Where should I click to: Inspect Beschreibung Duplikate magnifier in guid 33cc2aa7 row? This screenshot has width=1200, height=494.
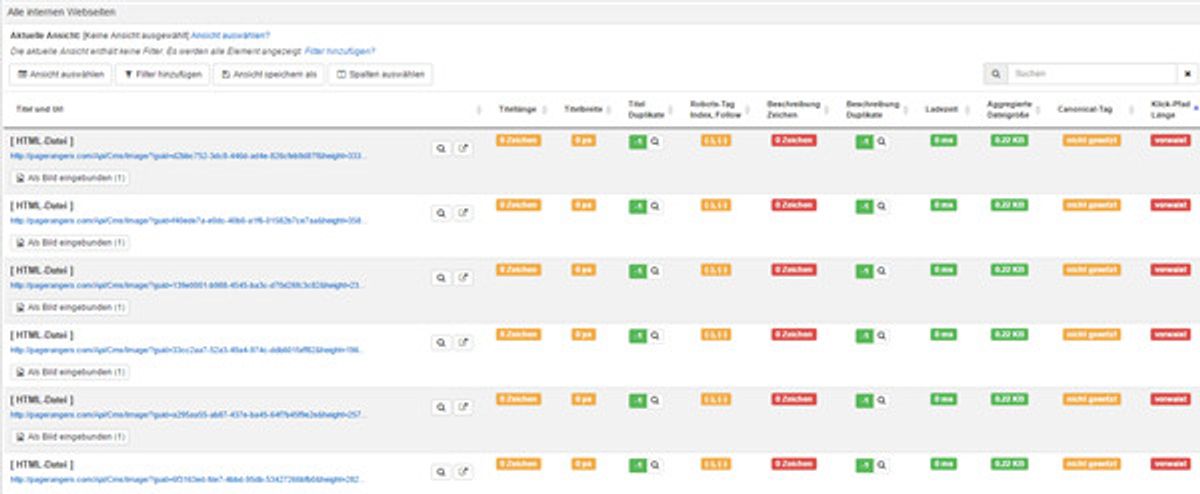[882, 336]
